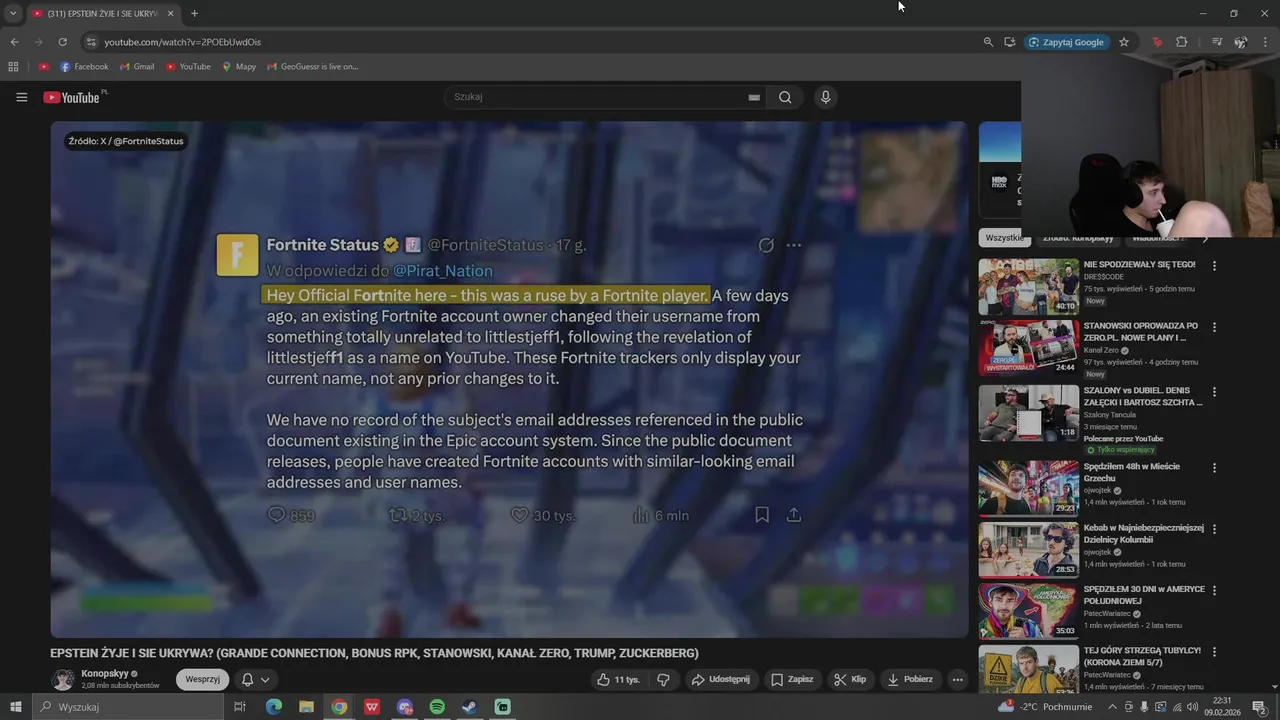Open a new tab with the plus button

pos(194,13)
